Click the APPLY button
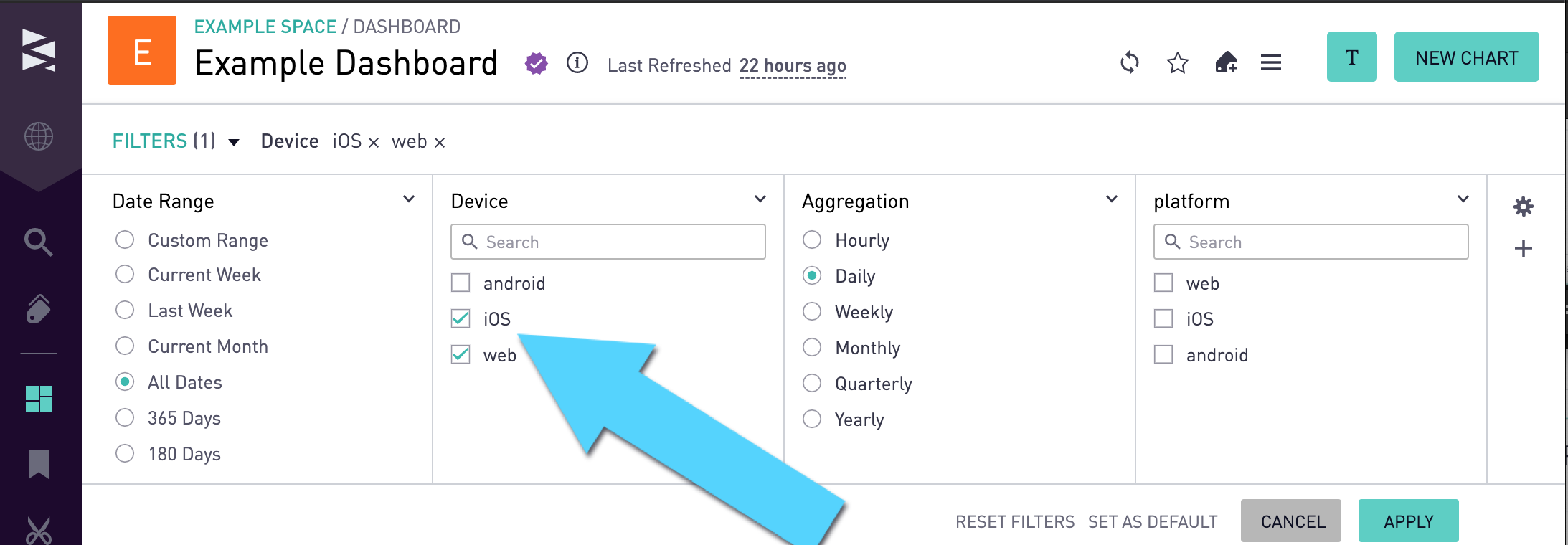1568x545 pixels. coord(1408,521)
